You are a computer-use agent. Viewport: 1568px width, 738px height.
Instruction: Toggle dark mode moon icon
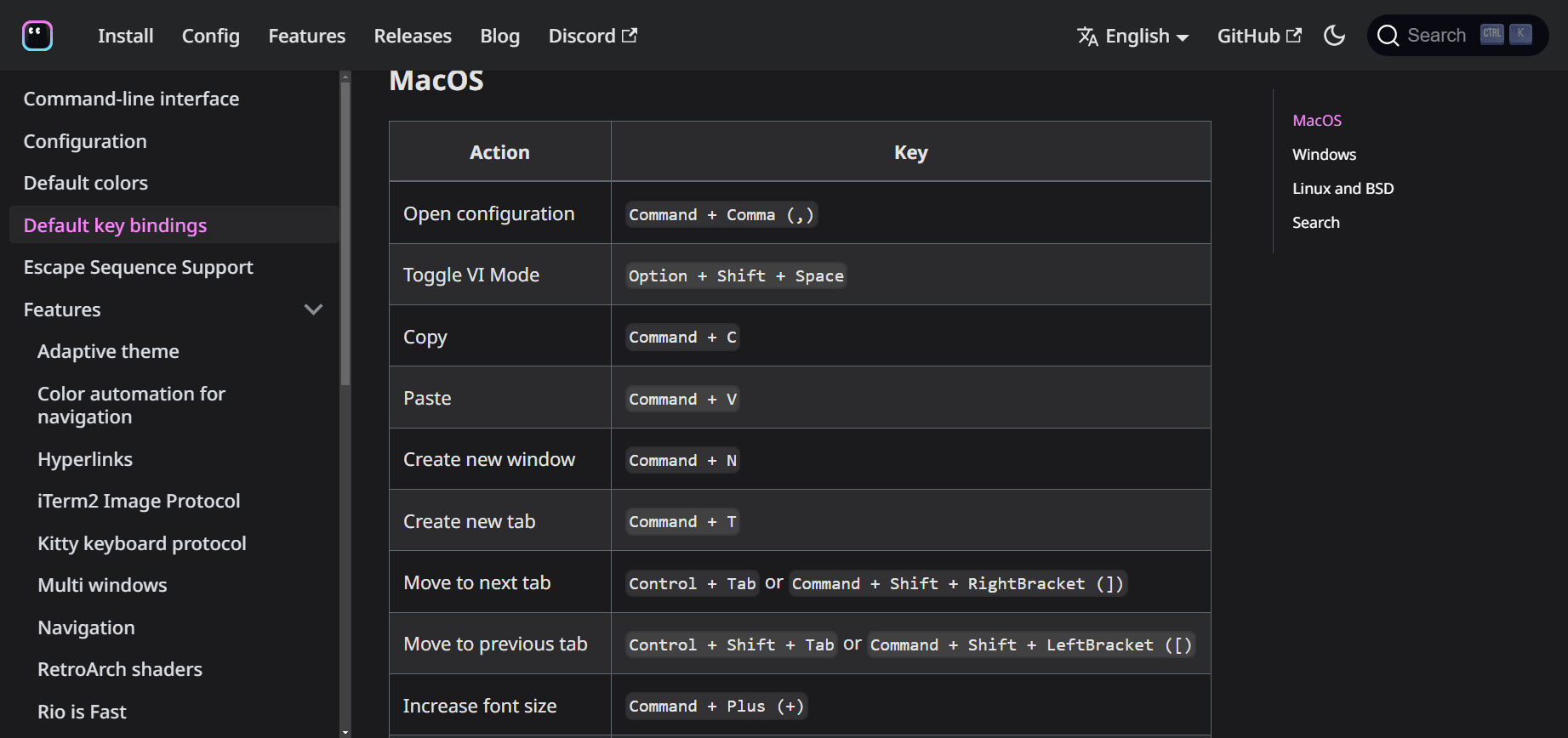click(1334, 36)
